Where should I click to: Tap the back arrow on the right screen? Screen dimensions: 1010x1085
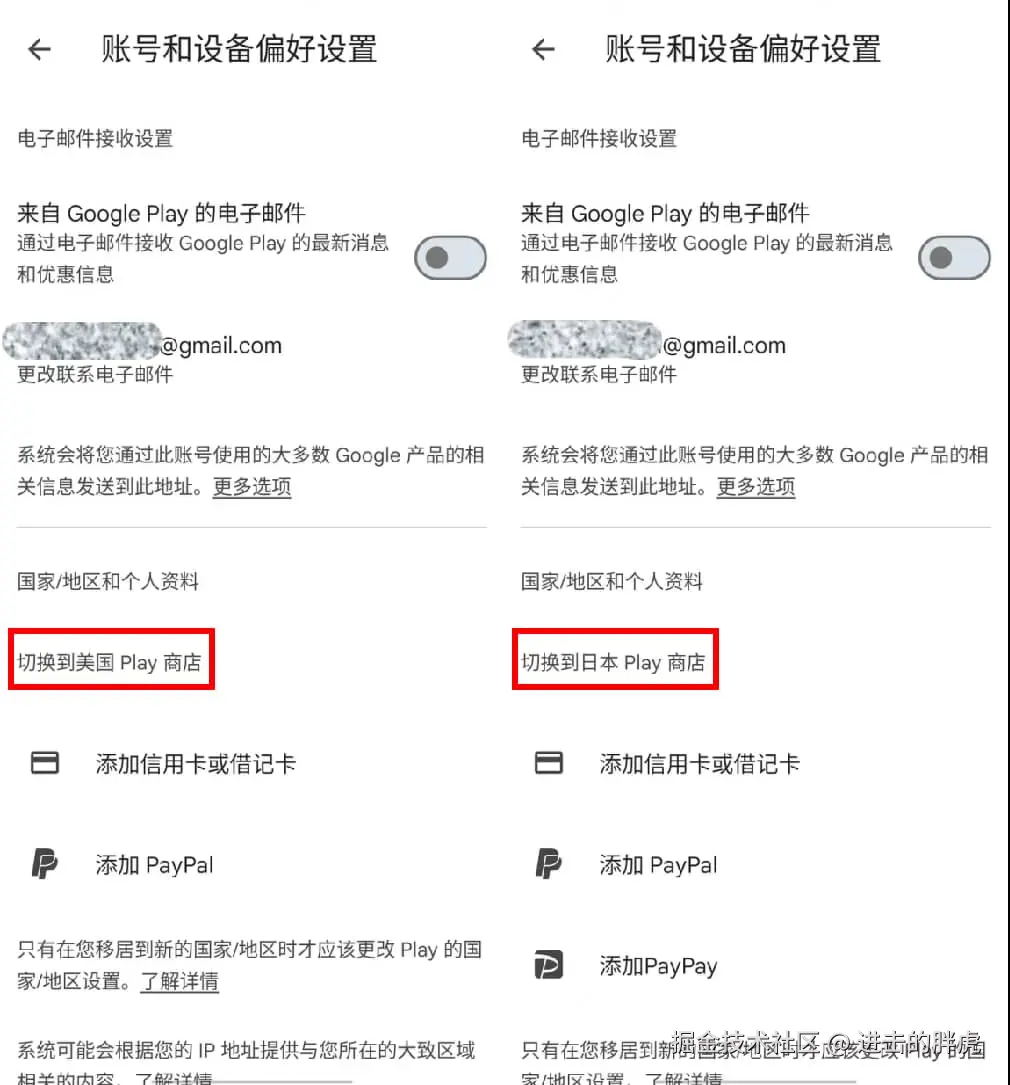[543, 49]
